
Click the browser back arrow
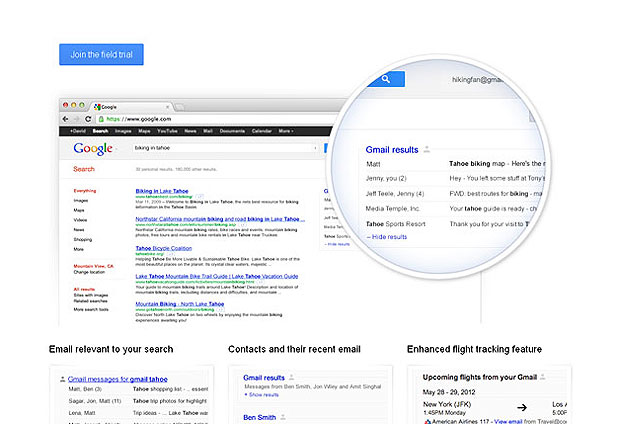[68, 118]
